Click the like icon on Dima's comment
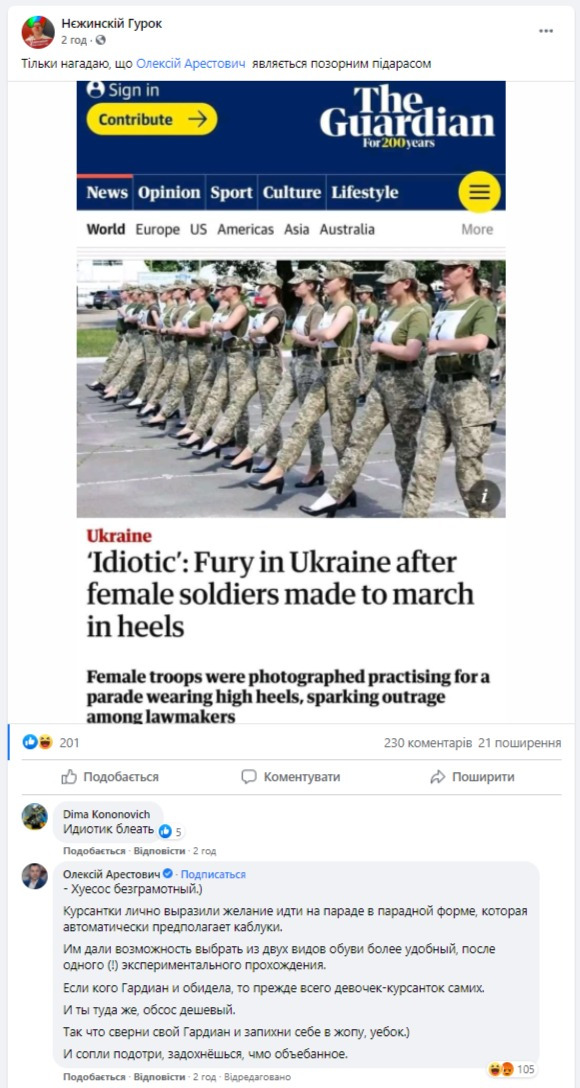This screenshot has height=1088, width=580. [x=165, y=831]
